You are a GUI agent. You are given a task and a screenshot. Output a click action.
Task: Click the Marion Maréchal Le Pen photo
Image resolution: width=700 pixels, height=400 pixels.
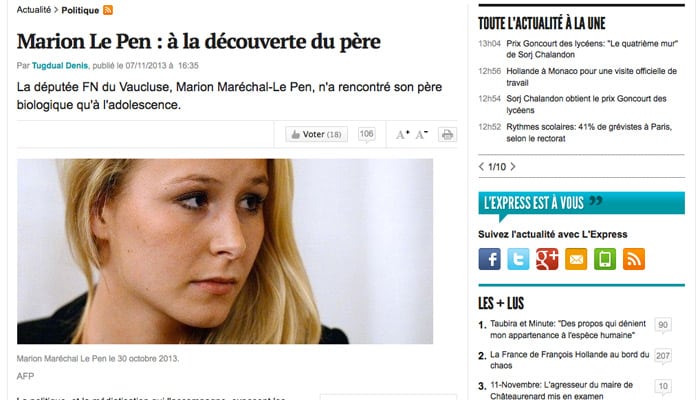click(x=225, y=251)
